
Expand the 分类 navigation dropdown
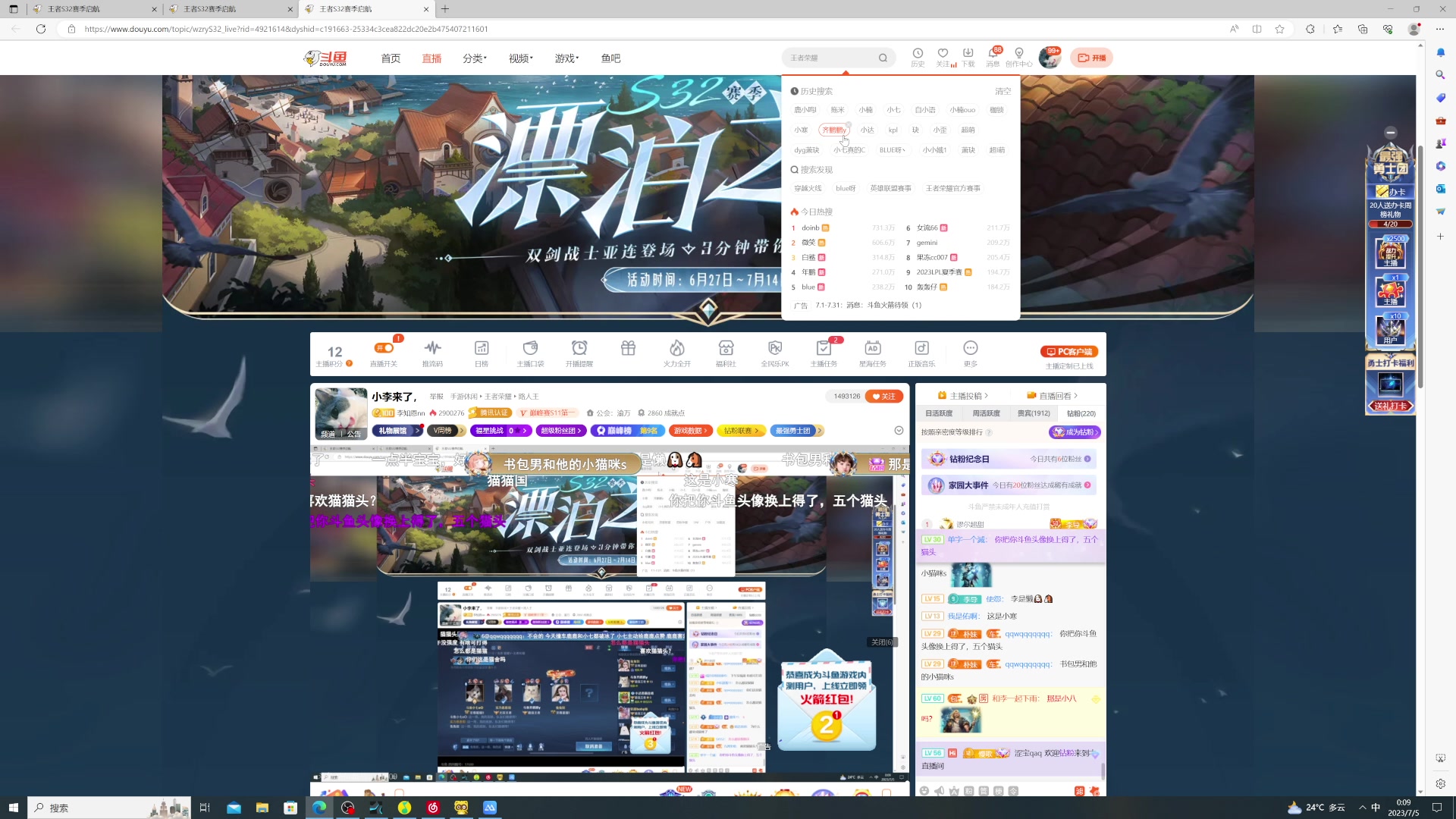[x=474, y=58]
